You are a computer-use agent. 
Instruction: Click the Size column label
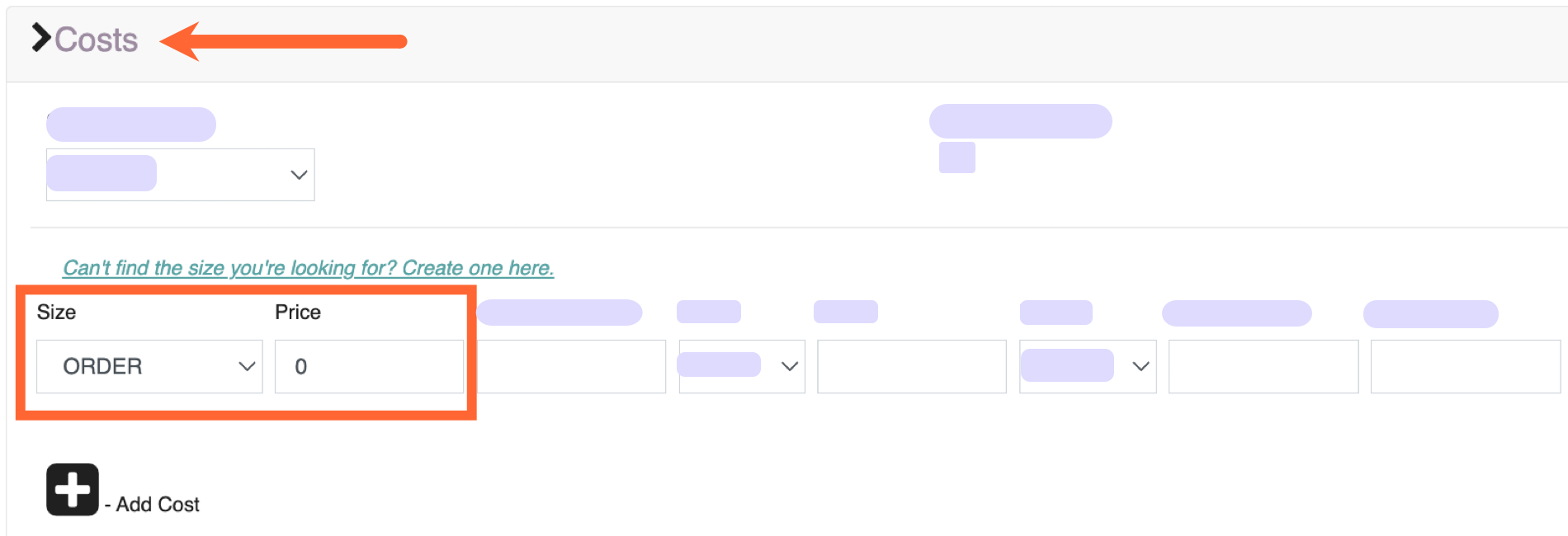coord(56,312)
